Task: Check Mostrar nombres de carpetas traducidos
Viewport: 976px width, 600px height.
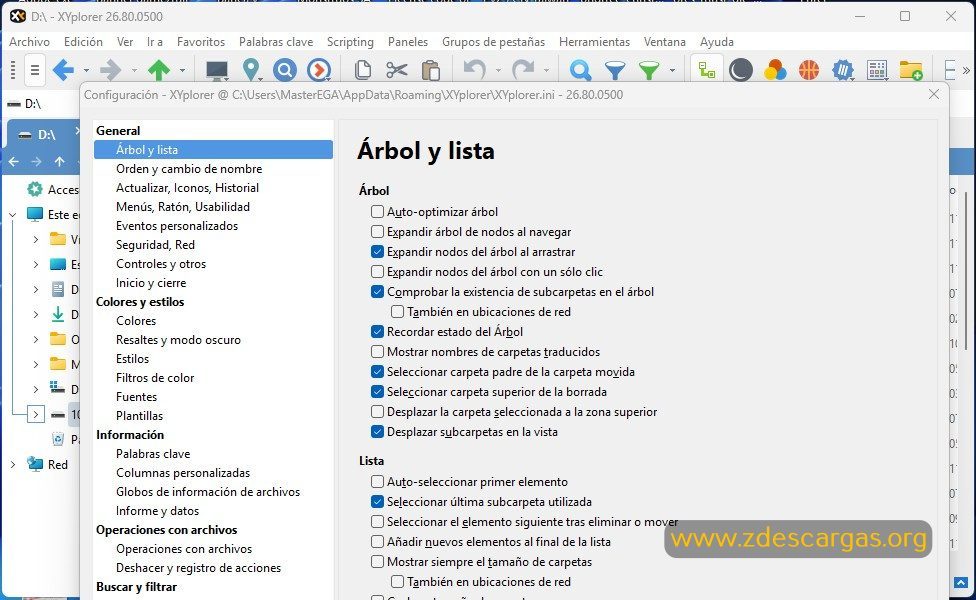Action: (x=377, y=352)
